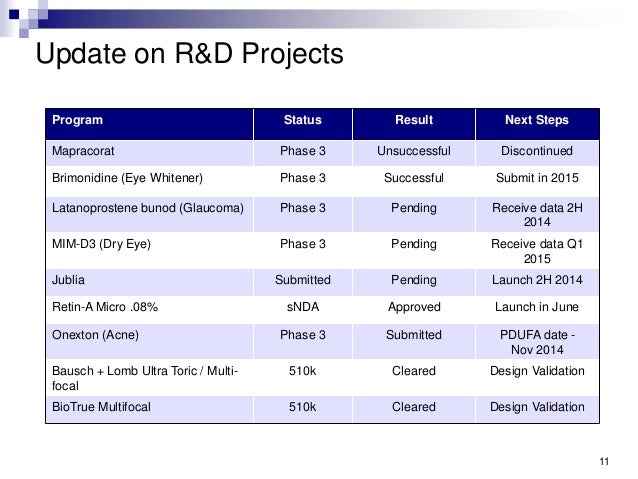638x479 pixels.
Task: Click 'Design Validation' in BioTrue Multifocal row
Action: [x=537, y=407]
